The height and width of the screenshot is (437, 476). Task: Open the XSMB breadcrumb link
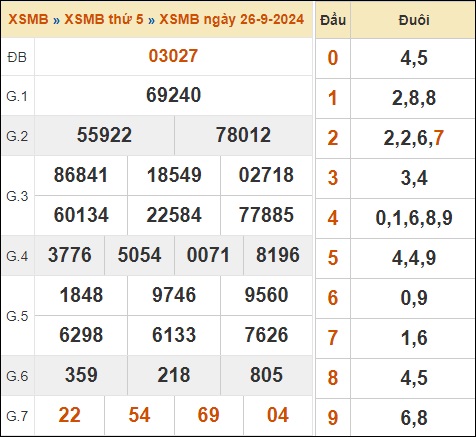[28, 19]
